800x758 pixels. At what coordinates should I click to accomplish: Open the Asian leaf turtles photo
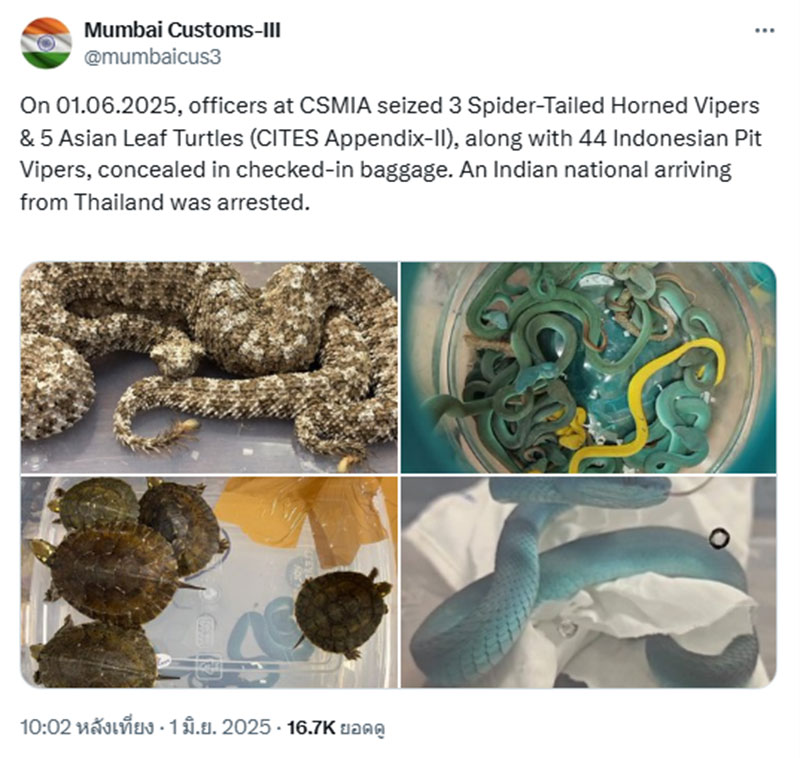[x=209, y=582]
